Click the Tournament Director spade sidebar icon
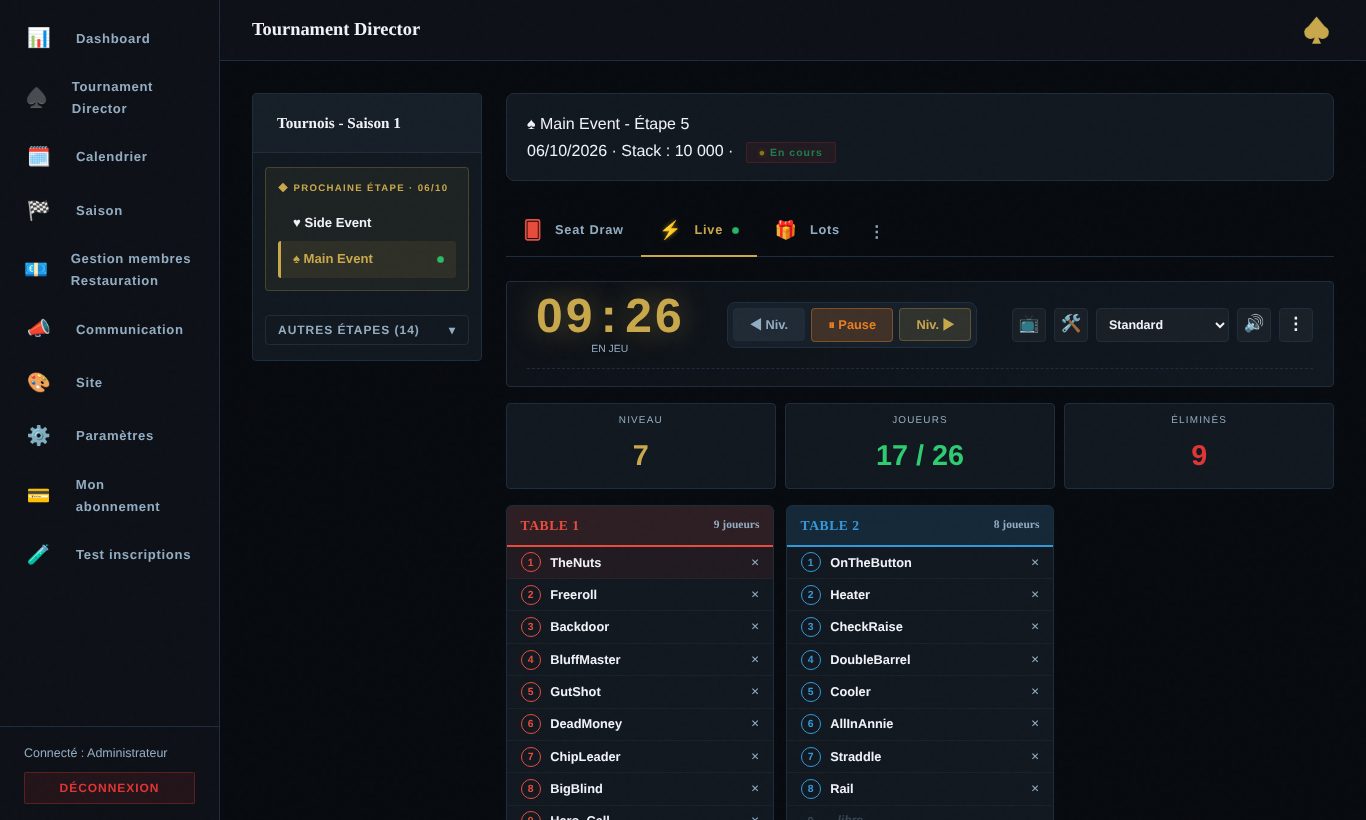Image resolution: width=1366 pixels, height=820 pixels. 36,97
